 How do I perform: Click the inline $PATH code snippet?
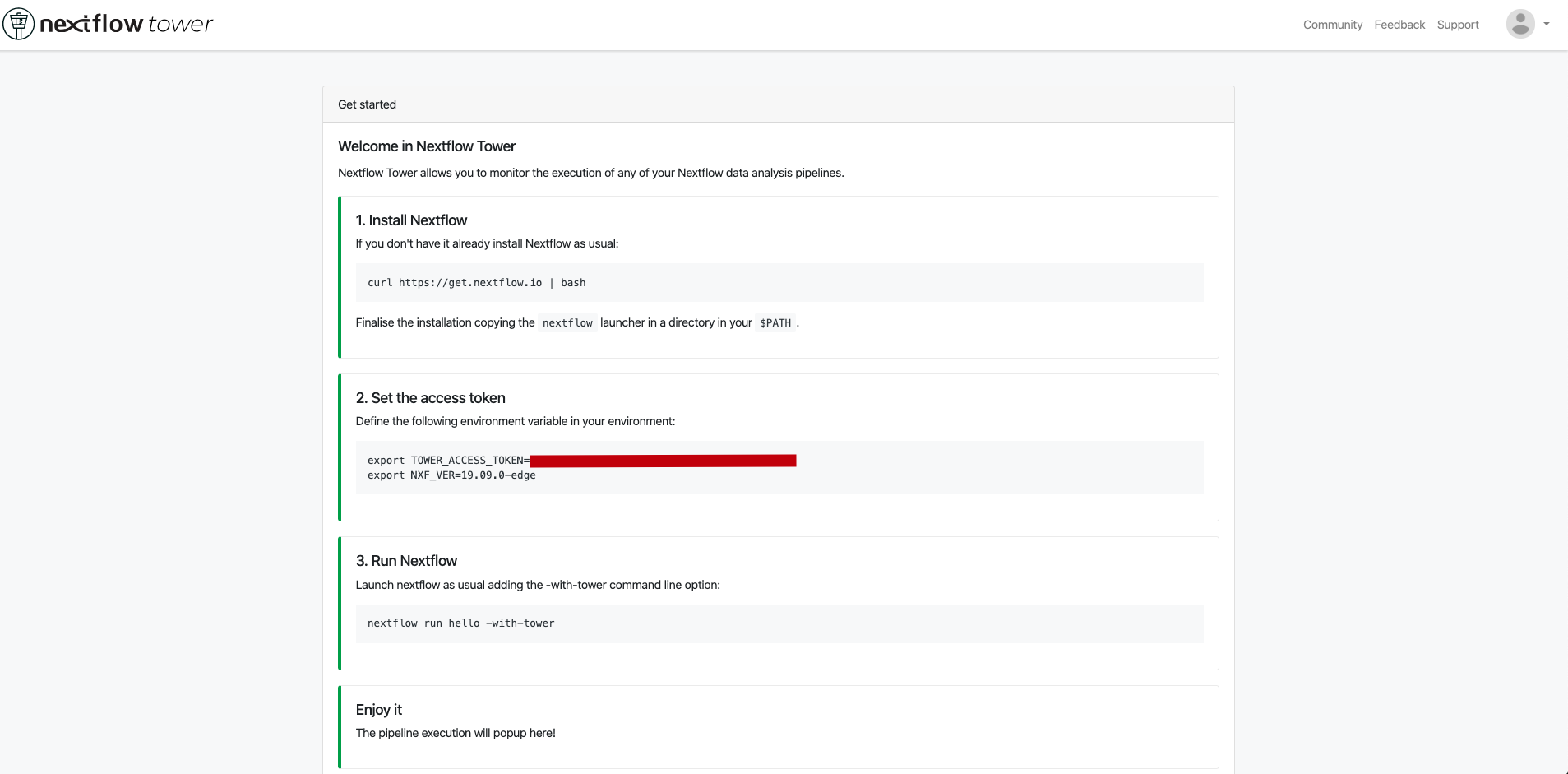tap(775, 323)
